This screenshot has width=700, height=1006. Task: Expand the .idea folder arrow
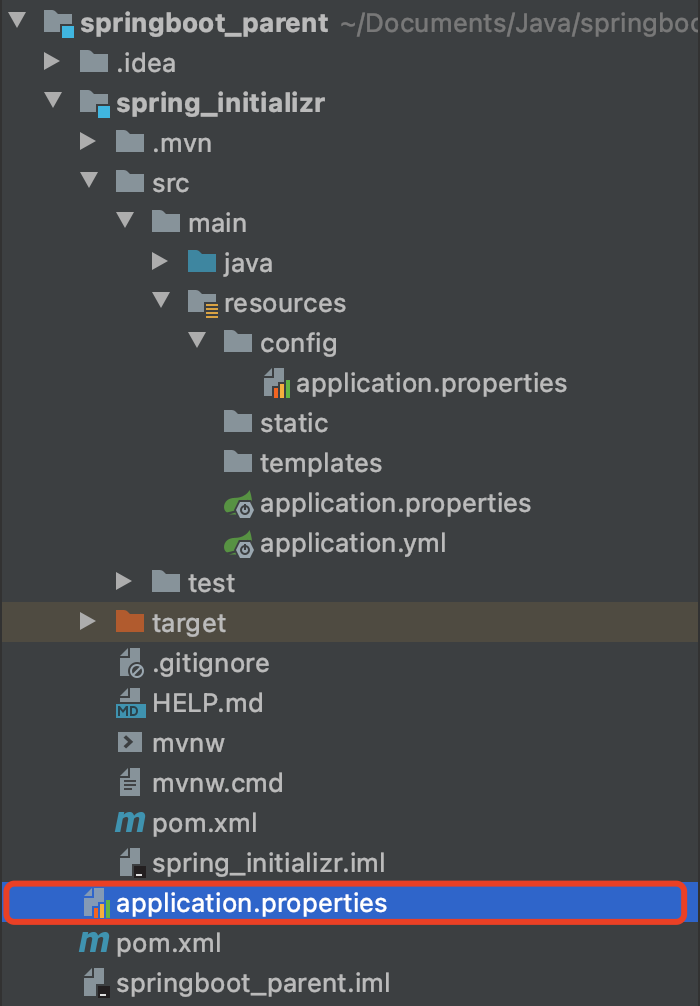click(x=52, y=62)
